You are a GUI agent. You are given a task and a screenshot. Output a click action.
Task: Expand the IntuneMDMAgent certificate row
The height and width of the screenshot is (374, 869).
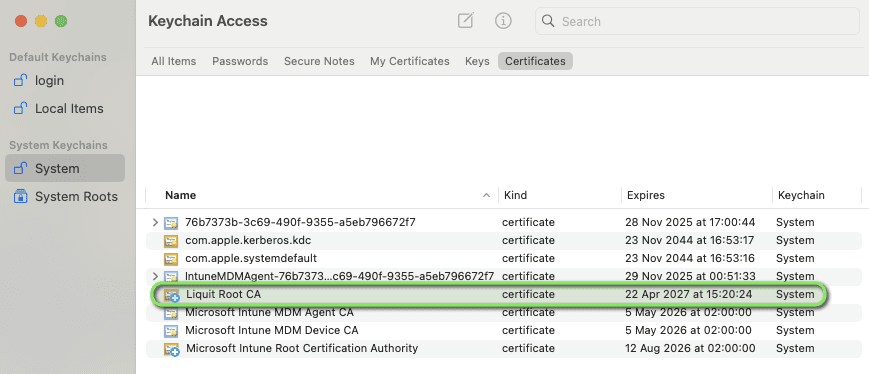click(155, 276)
